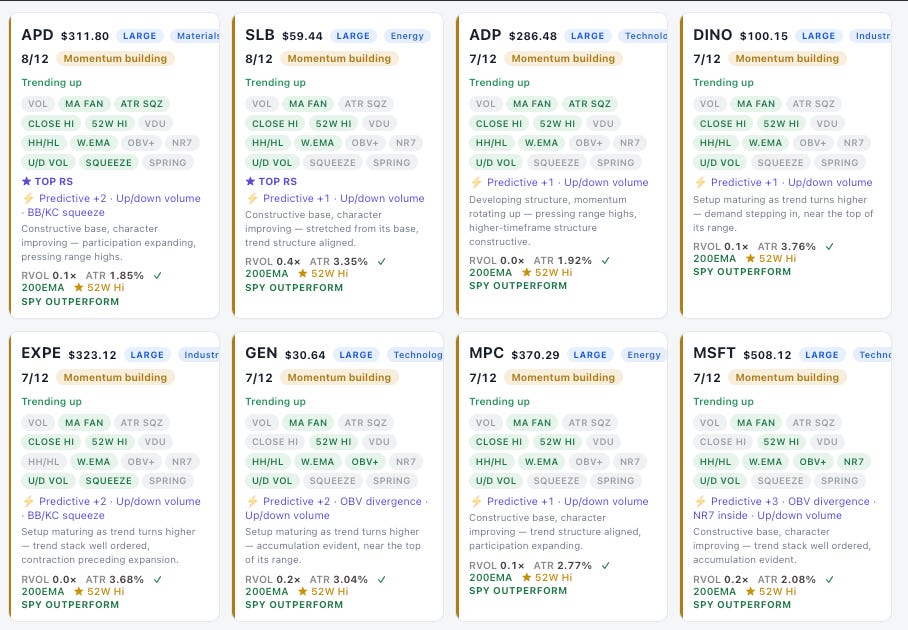Click 'OBV divergence' text on GEN card

[381, 501]
